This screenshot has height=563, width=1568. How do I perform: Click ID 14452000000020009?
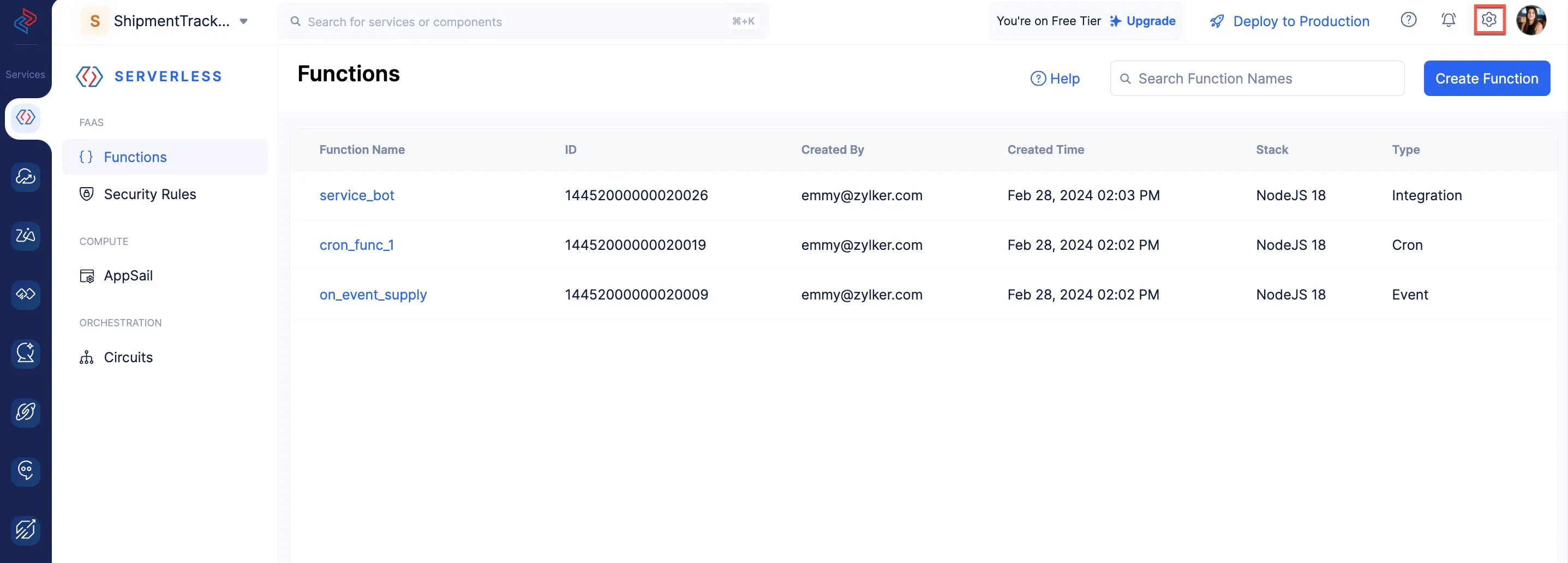click(636, 295)
